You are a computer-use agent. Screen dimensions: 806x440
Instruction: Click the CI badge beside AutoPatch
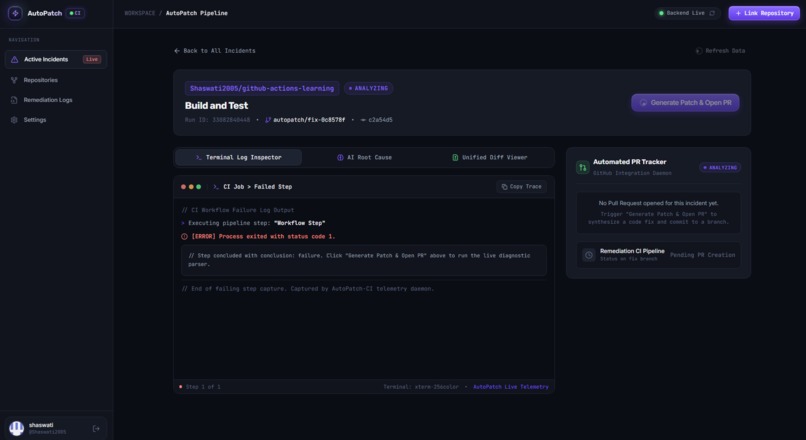(75, 13)
